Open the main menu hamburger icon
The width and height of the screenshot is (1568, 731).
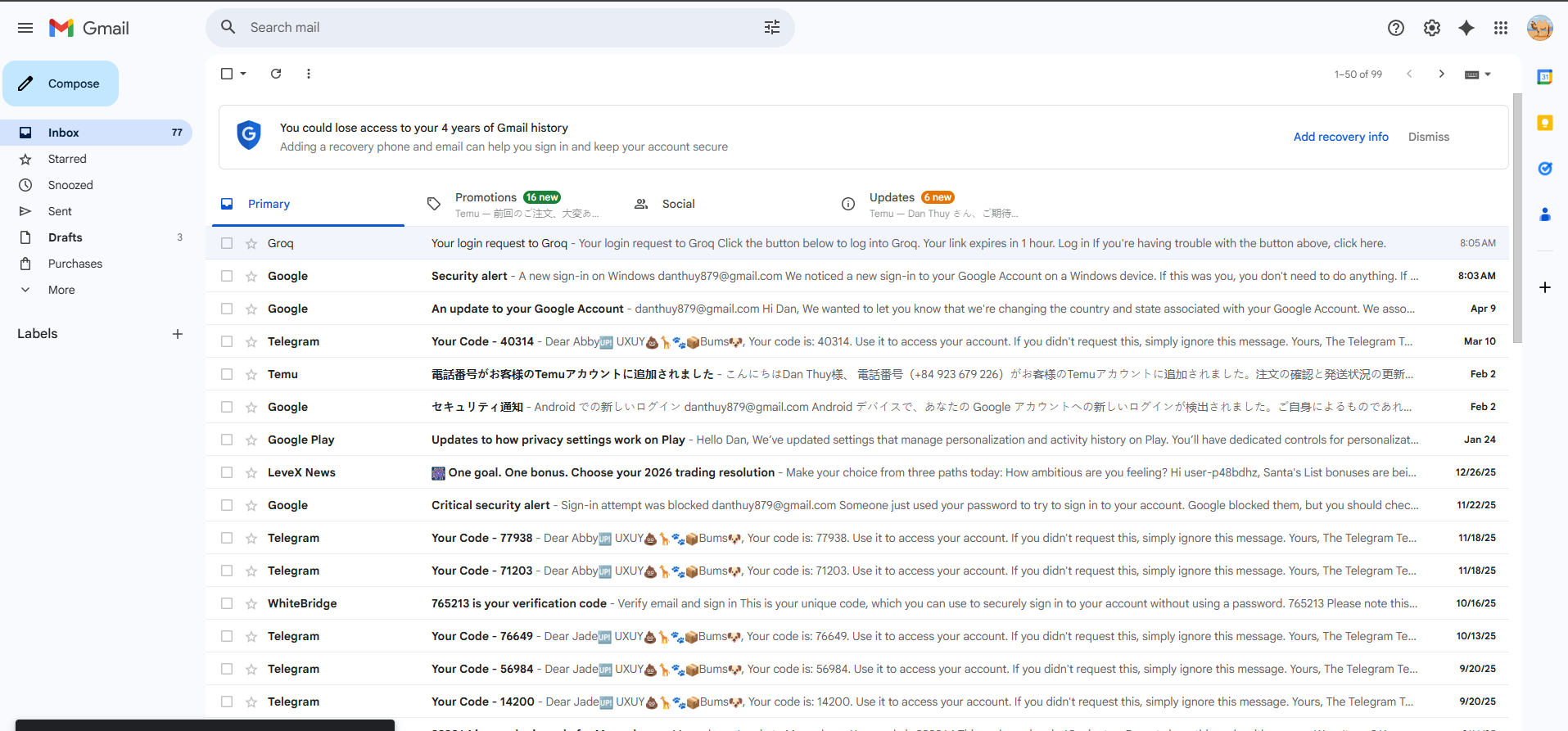(25, 28)
